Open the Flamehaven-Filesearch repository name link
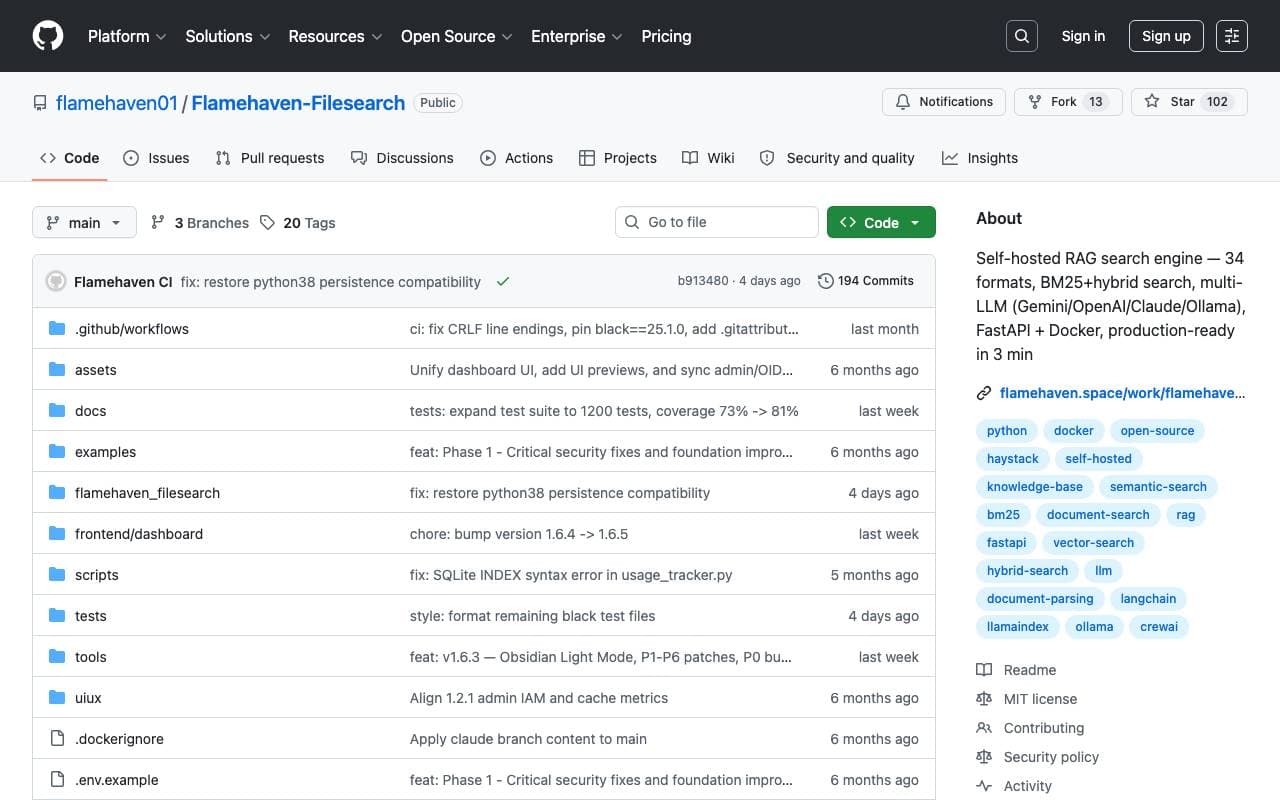 [298, 103]
